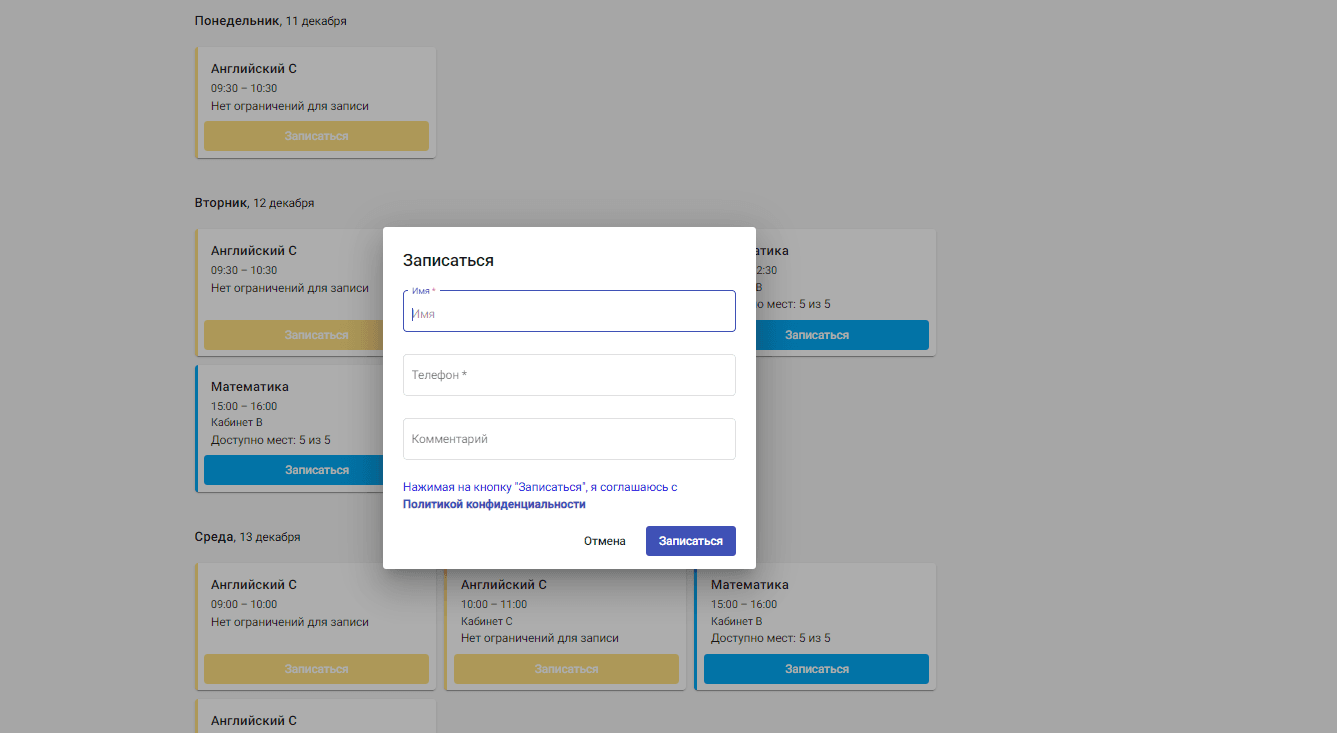Click Записаться on Tuesday's 09:30 Английский С card
Viewport: 1337px width, 733px height.
tap(290, 335)
